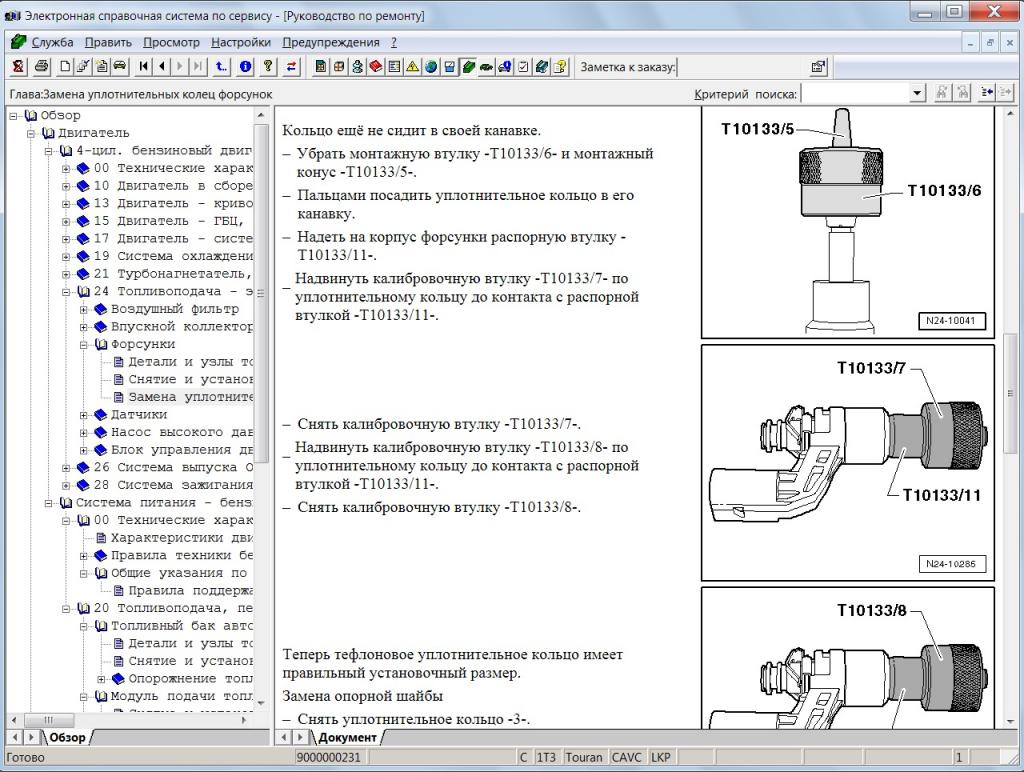Collapse the Обзор root node
The image size is (1024, 772).
coord(14,116)
